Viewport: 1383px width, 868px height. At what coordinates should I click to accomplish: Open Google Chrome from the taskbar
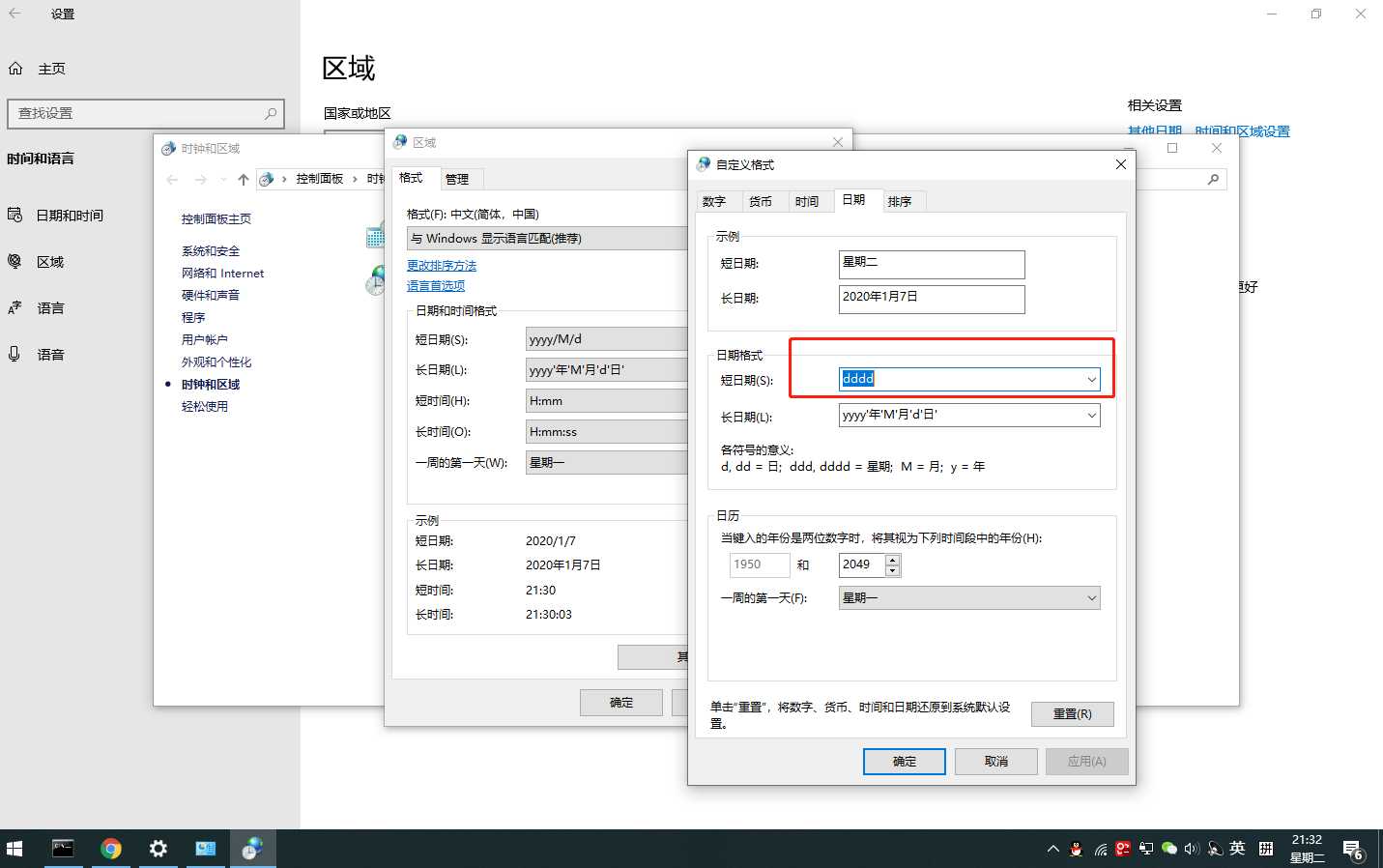pos(111,849)
